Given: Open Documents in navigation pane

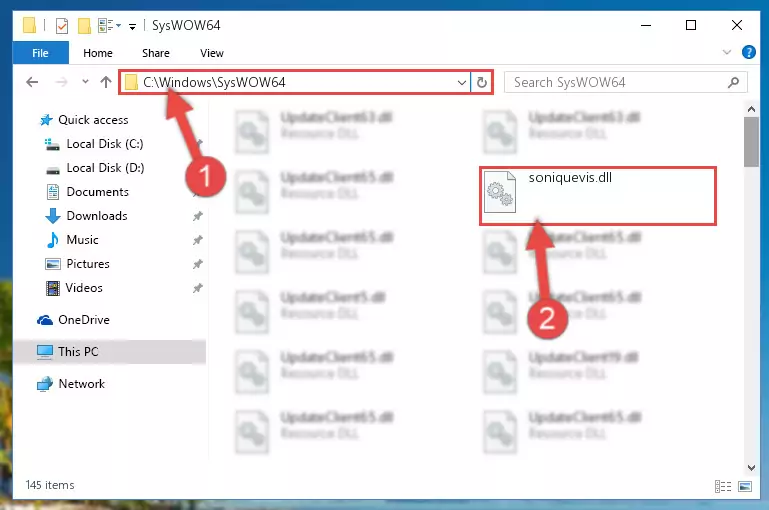Looking at the screenshot, I should (98, 192).
